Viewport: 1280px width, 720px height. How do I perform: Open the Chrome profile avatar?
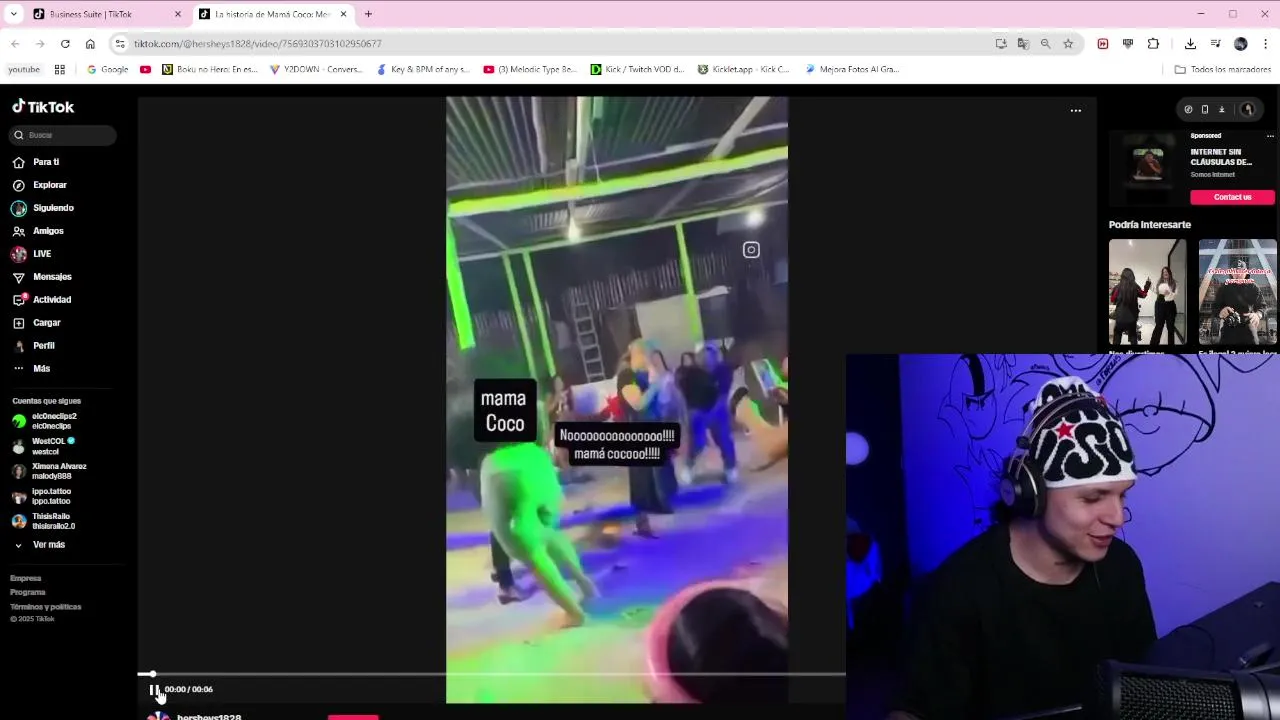point(1241,44)
